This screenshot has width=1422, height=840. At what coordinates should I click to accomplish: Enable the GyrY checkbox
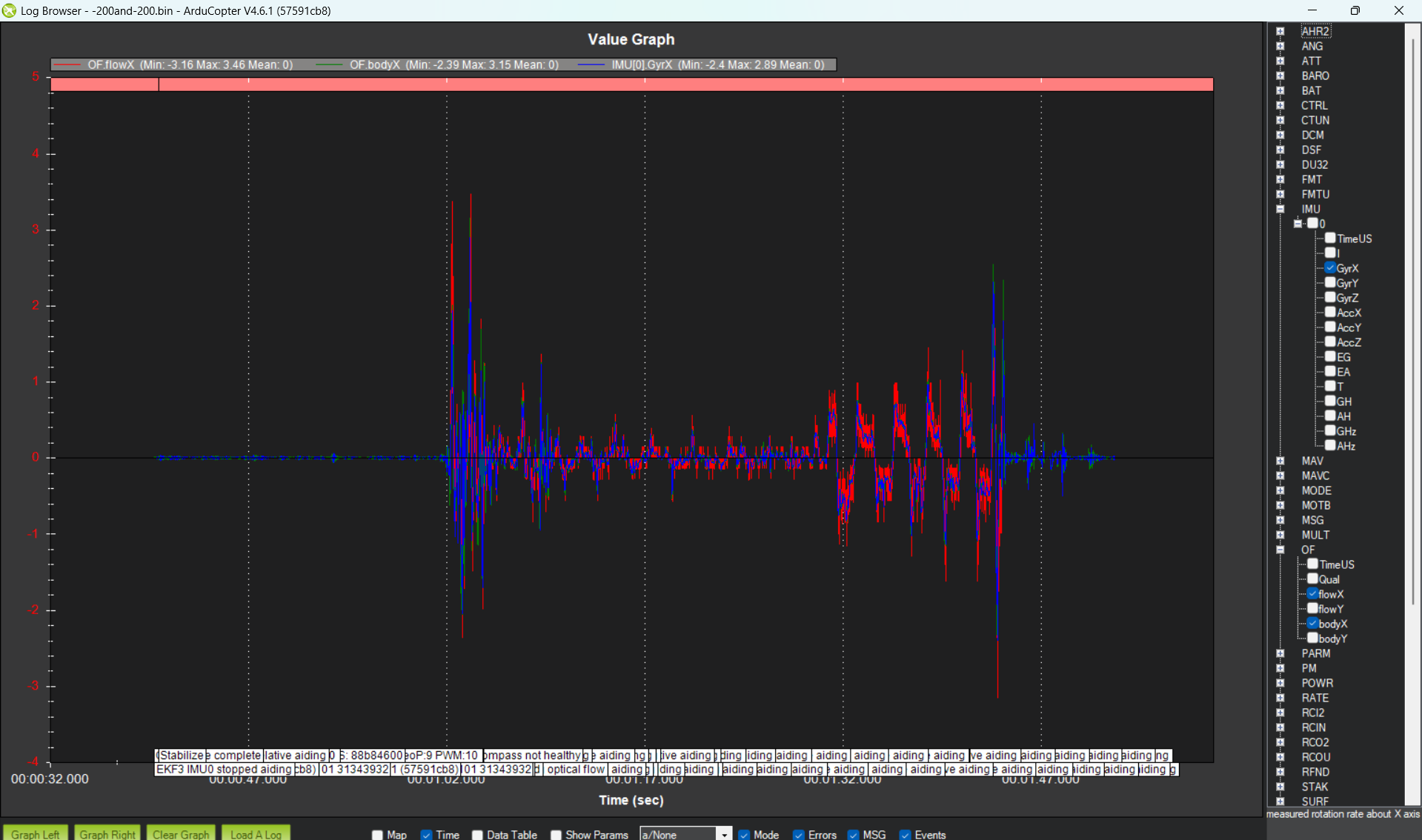(x=1332, y=282)
